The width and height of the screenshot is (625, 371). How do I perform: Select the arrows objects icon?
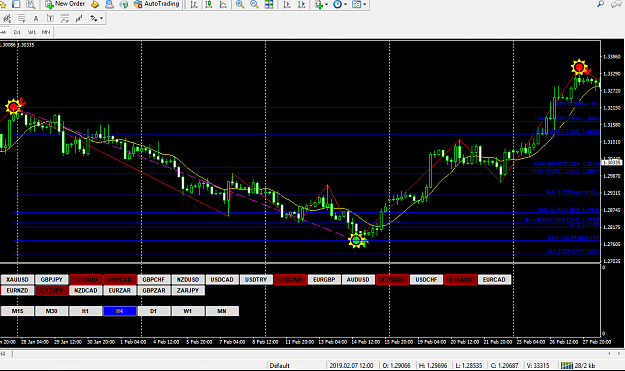click(x=94, y=18)
